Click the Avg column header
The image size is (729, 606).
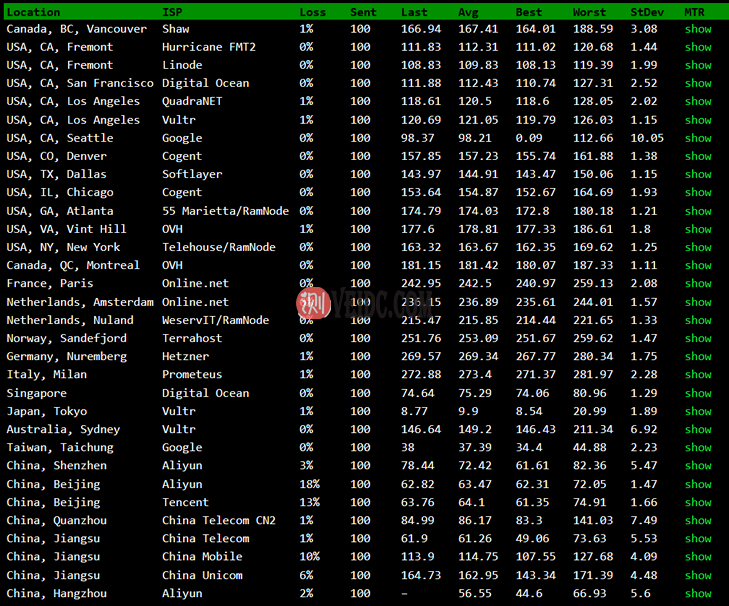pyautogui.click(x=468, y=12)
